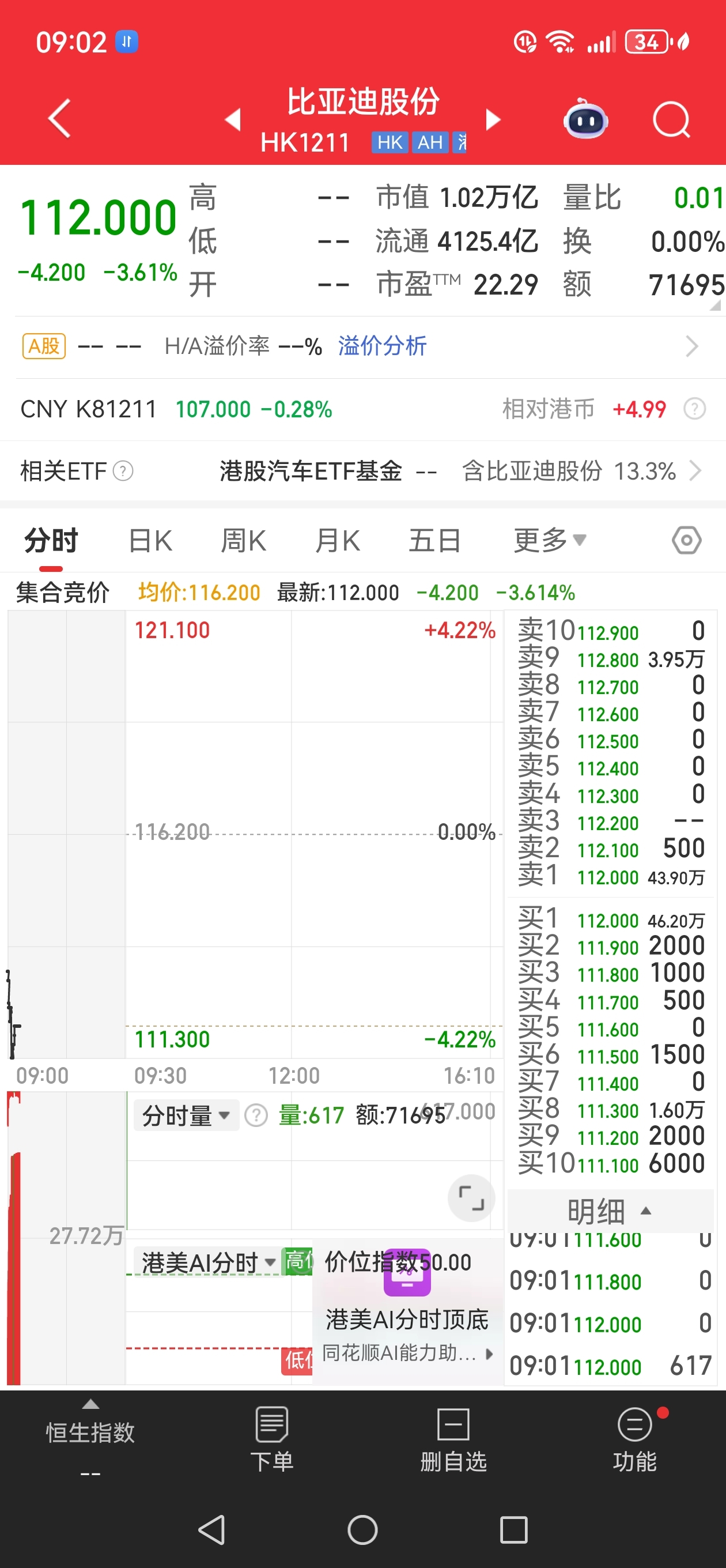Switch to 日K tab
Image resolution: width=726 pixels, height=1568 pixels.
(150, 541)
